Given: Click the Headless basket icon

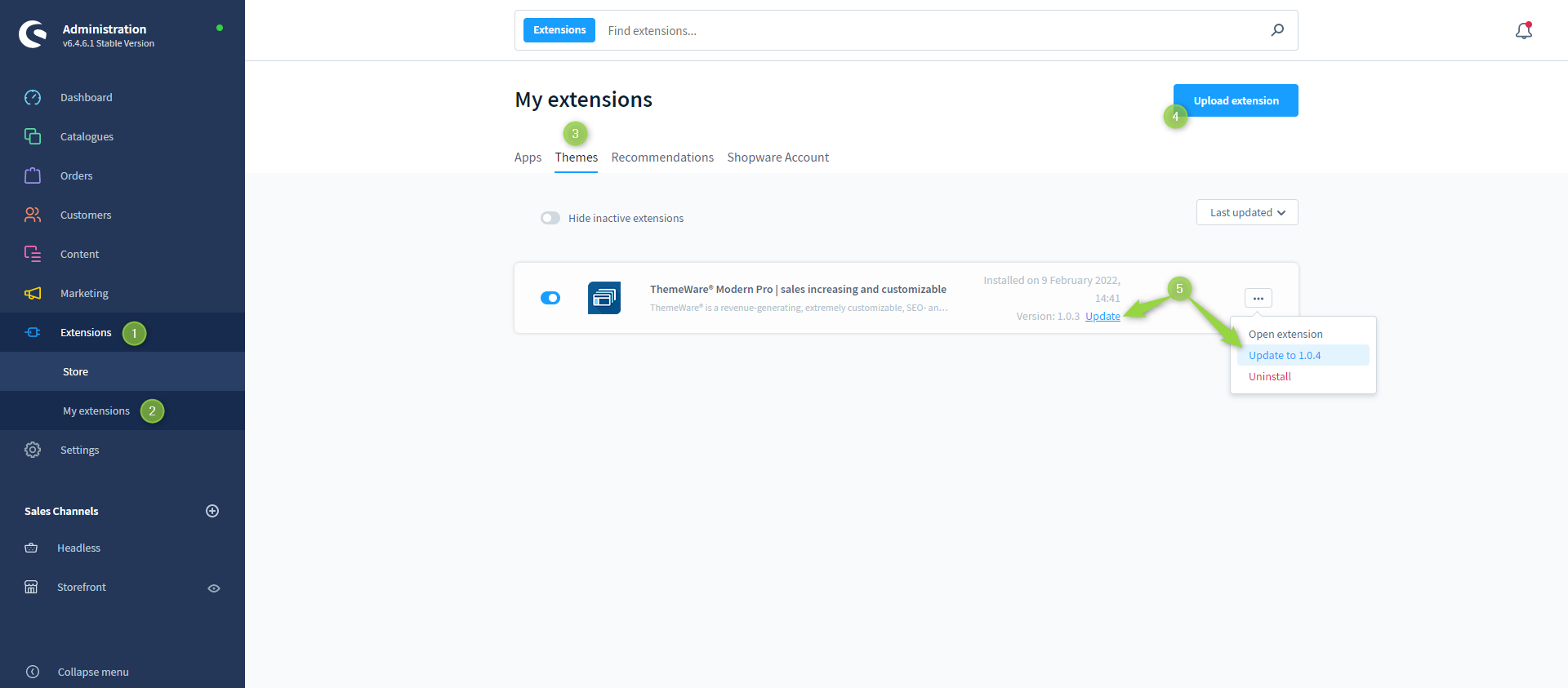Looking at the screenshot, I should point(31,548).
